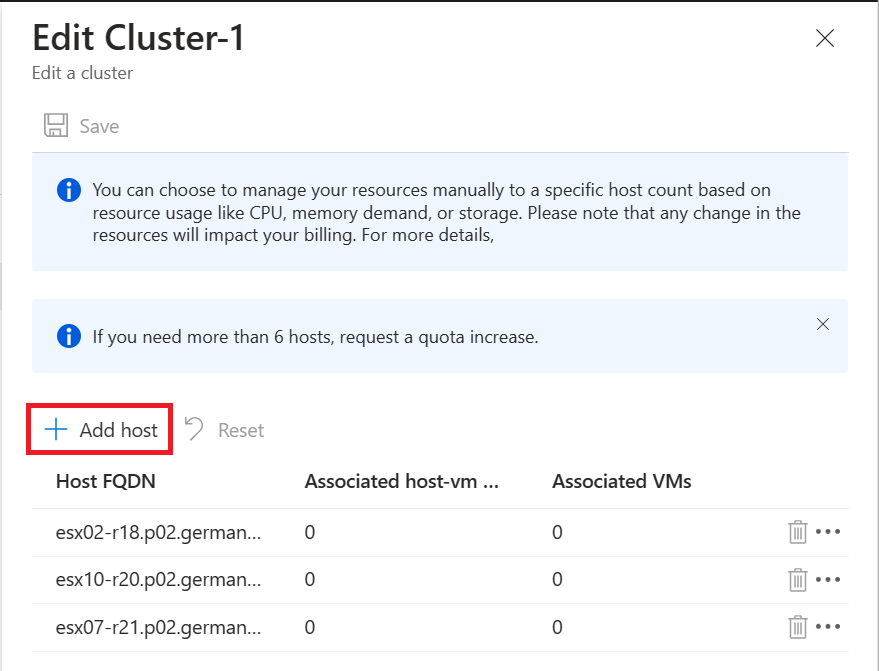Viewport: 879px width, 671px height.
Task: Open more options for esx02-r18 host
Action: coord(828,531)
